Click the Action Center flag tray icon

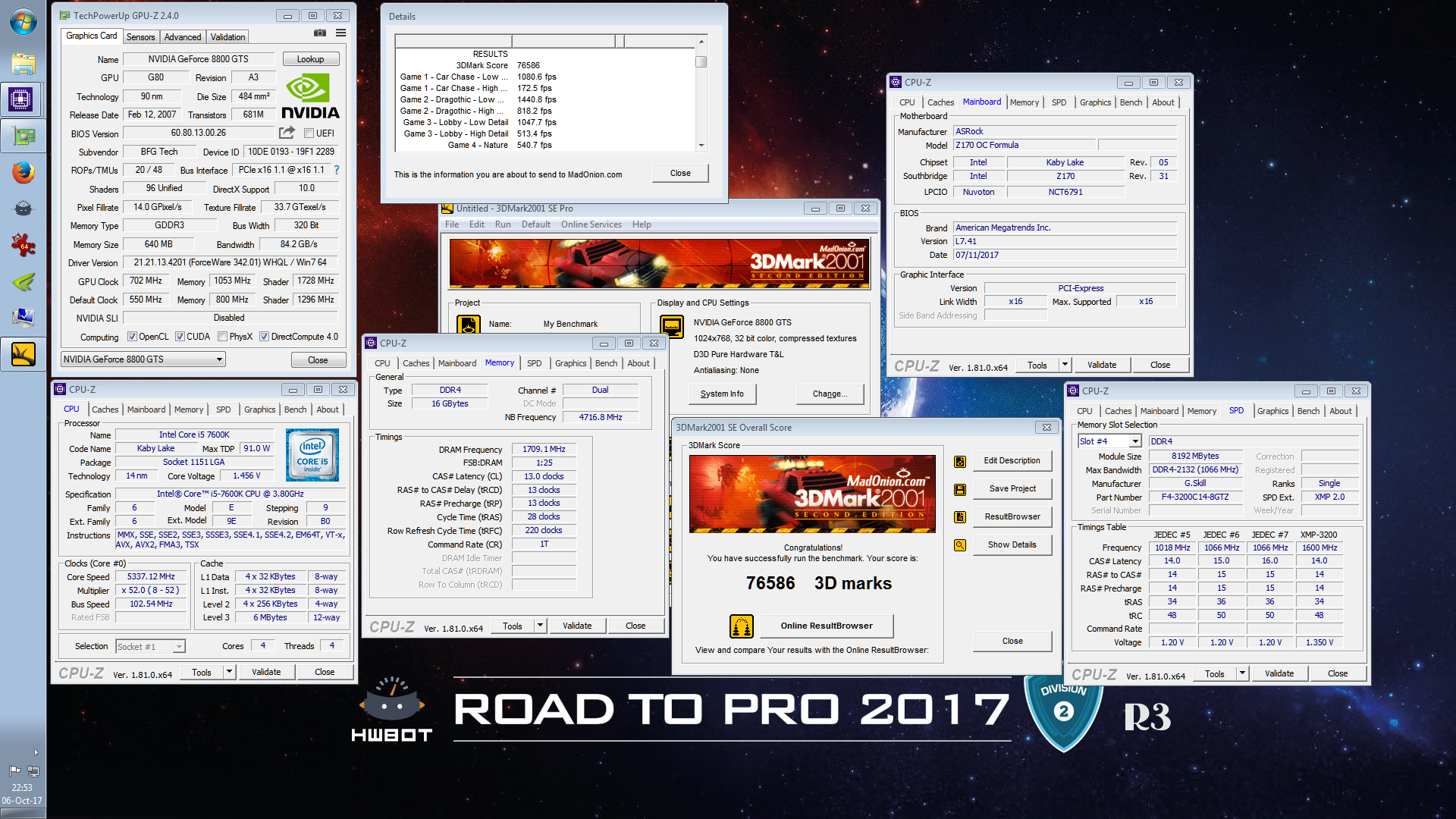14,770
